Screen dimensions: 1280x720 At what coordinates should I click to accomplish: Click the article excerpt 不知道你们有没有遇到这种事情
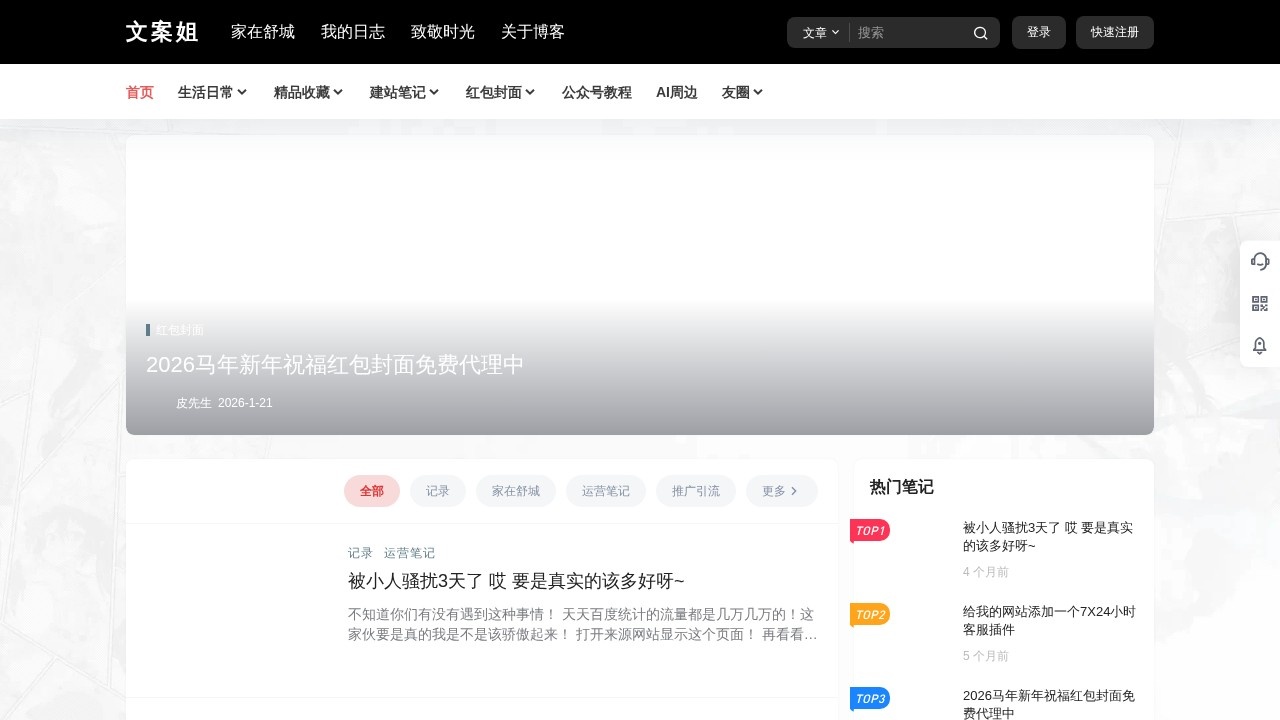point(583,624)
